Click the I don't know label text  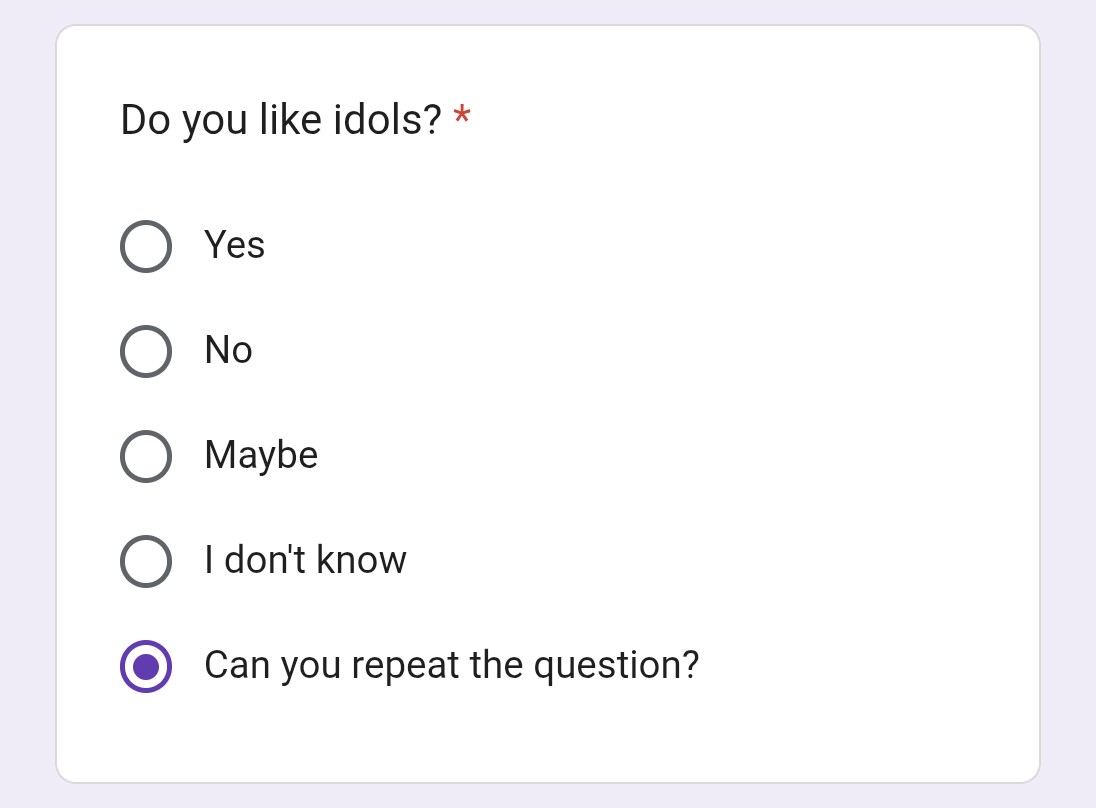305,560
